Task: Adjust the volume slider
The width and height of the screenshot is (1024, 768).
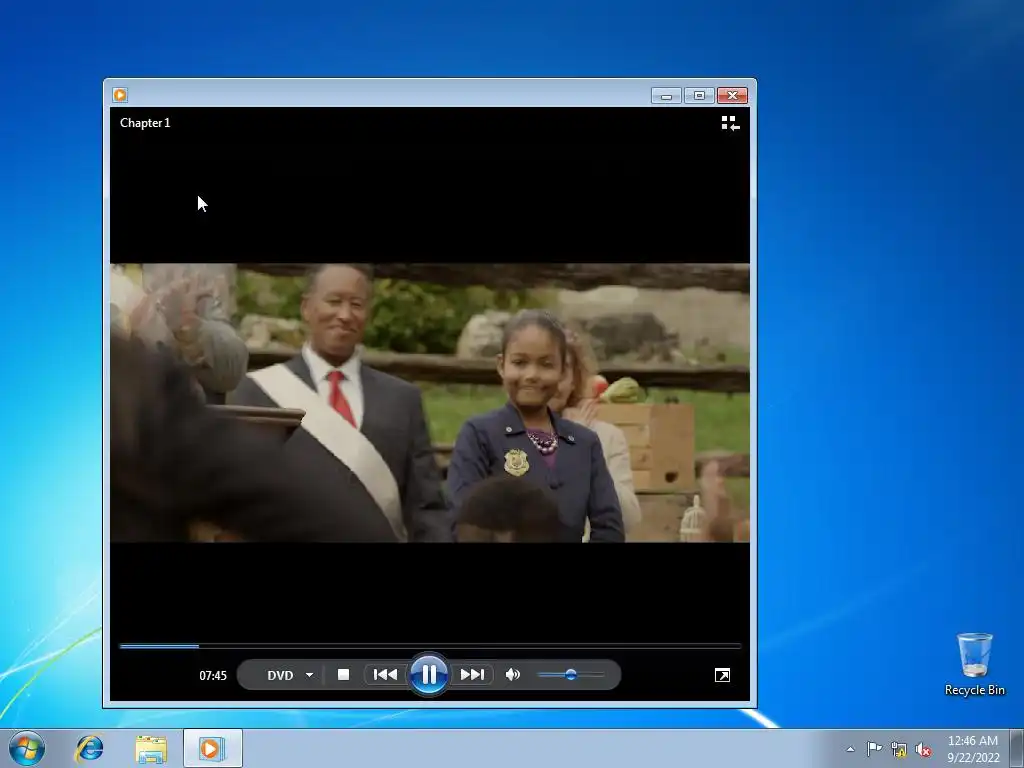Action: click(x=571, y=675)
